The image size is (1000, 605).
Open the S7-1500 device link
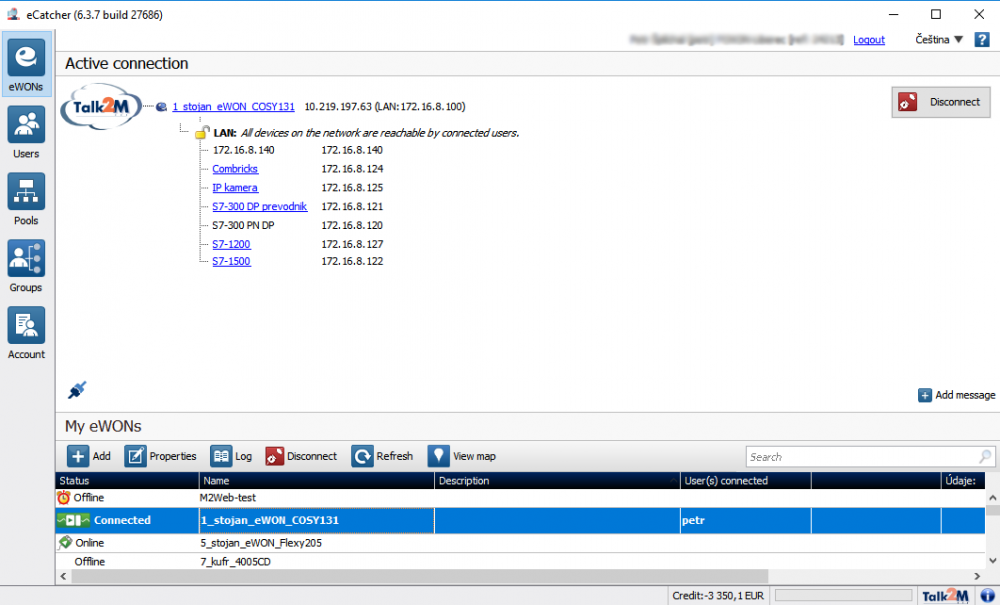(232, 261)
